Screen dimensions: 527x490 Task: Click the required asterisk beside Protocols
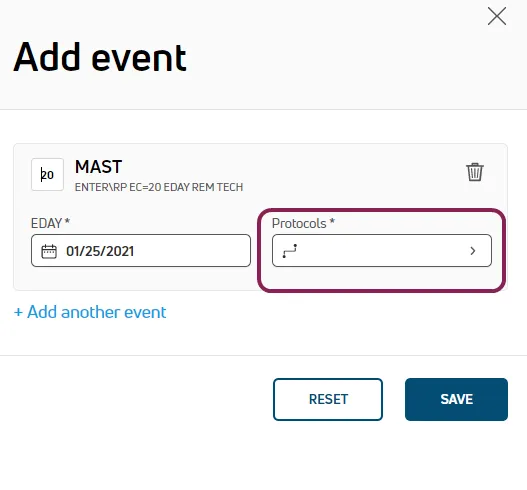point(332,221)
